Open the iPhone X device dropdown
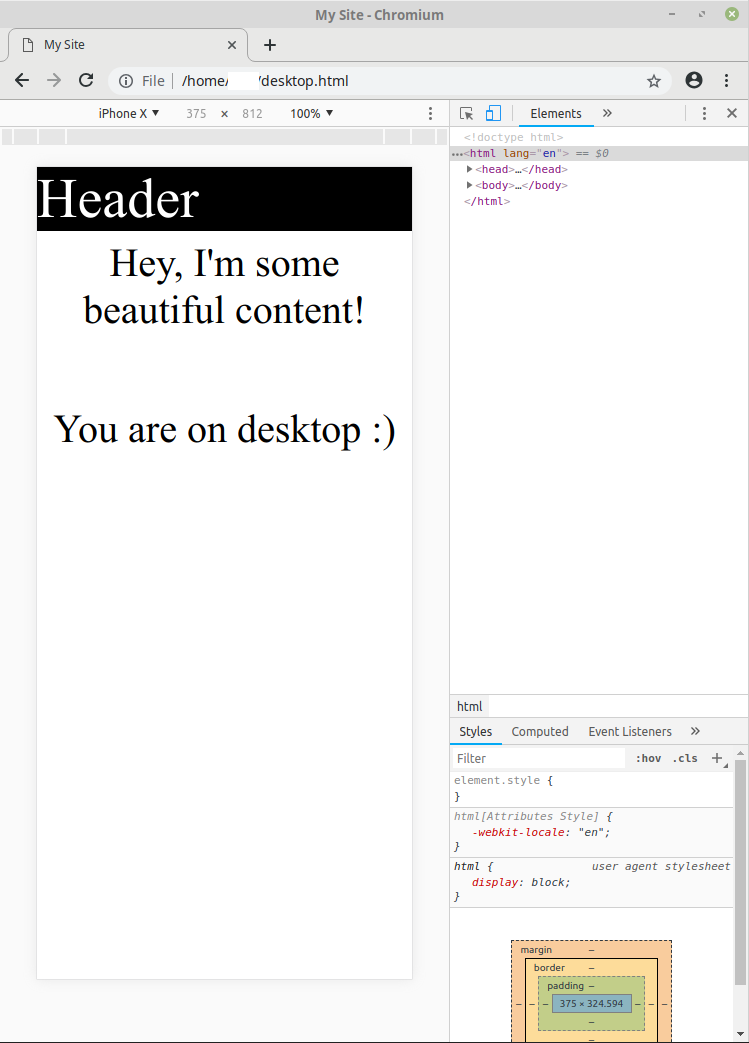This screenshot has height=1043, width=749. coord(128,114)
